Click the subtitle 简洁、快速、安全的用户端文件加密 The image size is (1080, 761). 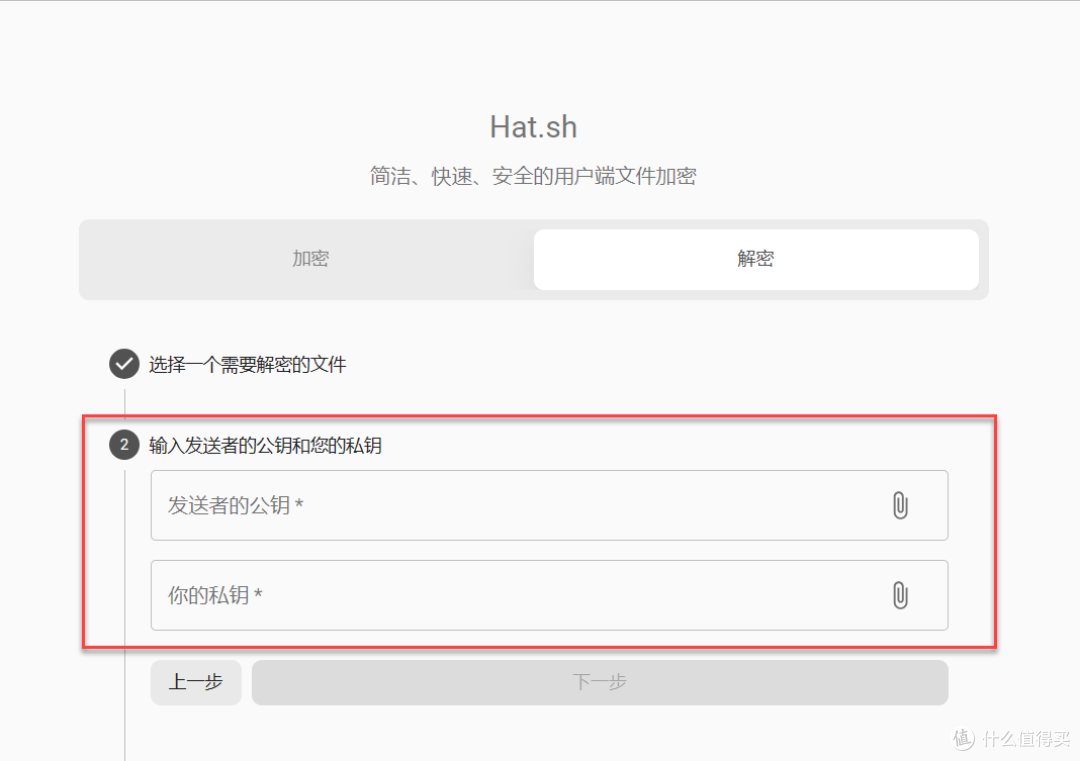pyautogui.click(x=533, y=176)
